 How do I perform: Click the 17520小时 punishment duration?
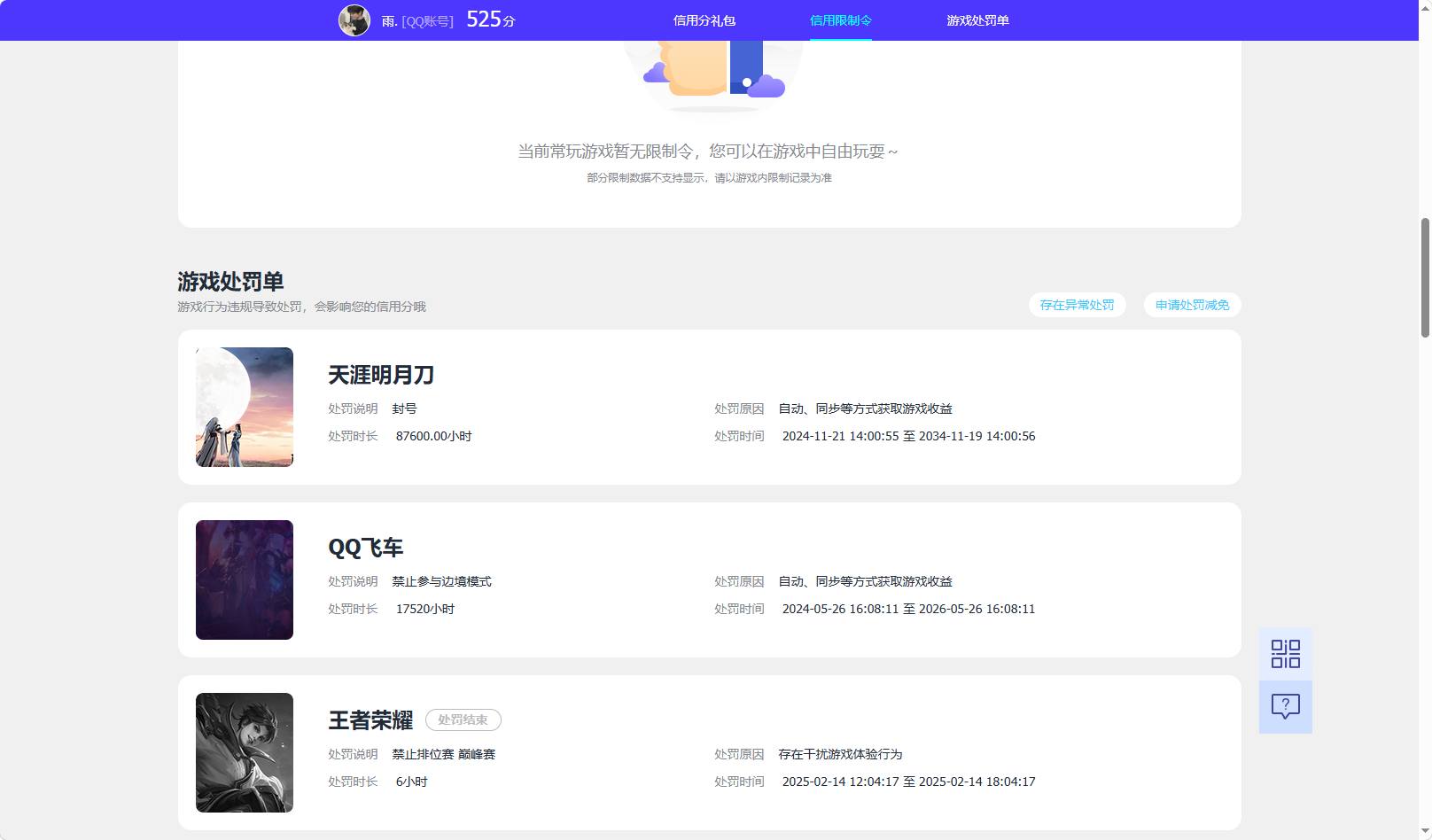[x=425, y=609]
